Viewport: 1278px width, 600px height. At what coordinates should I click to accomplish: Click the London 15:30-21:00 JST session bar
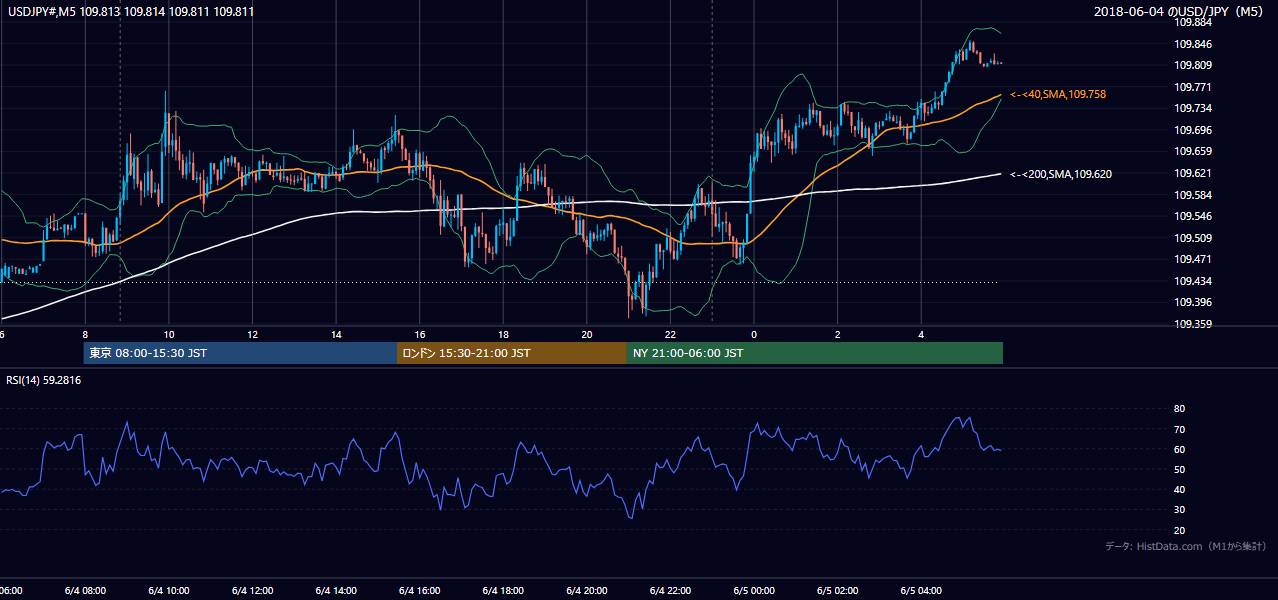(512, 353)
